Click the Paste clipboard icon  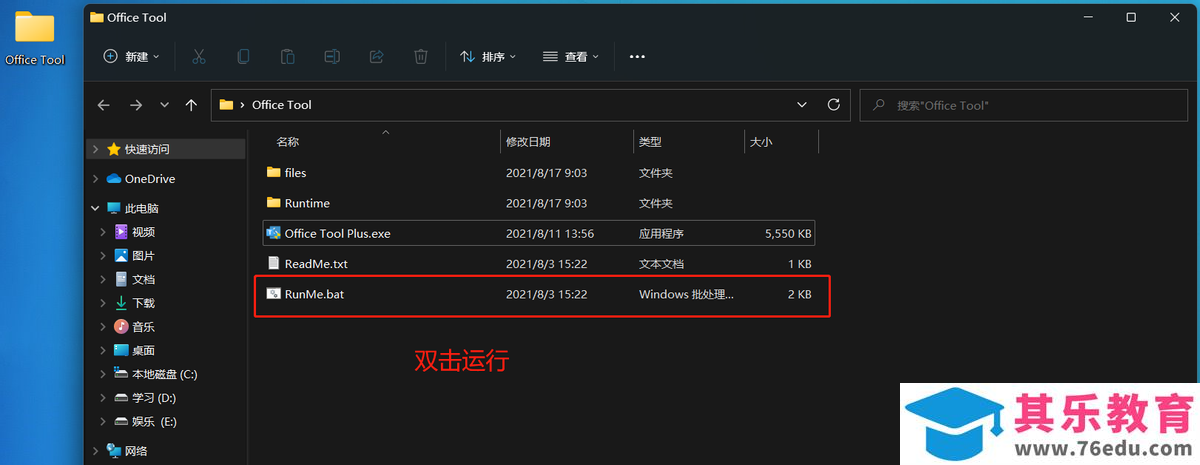click(x=287, y=57)
